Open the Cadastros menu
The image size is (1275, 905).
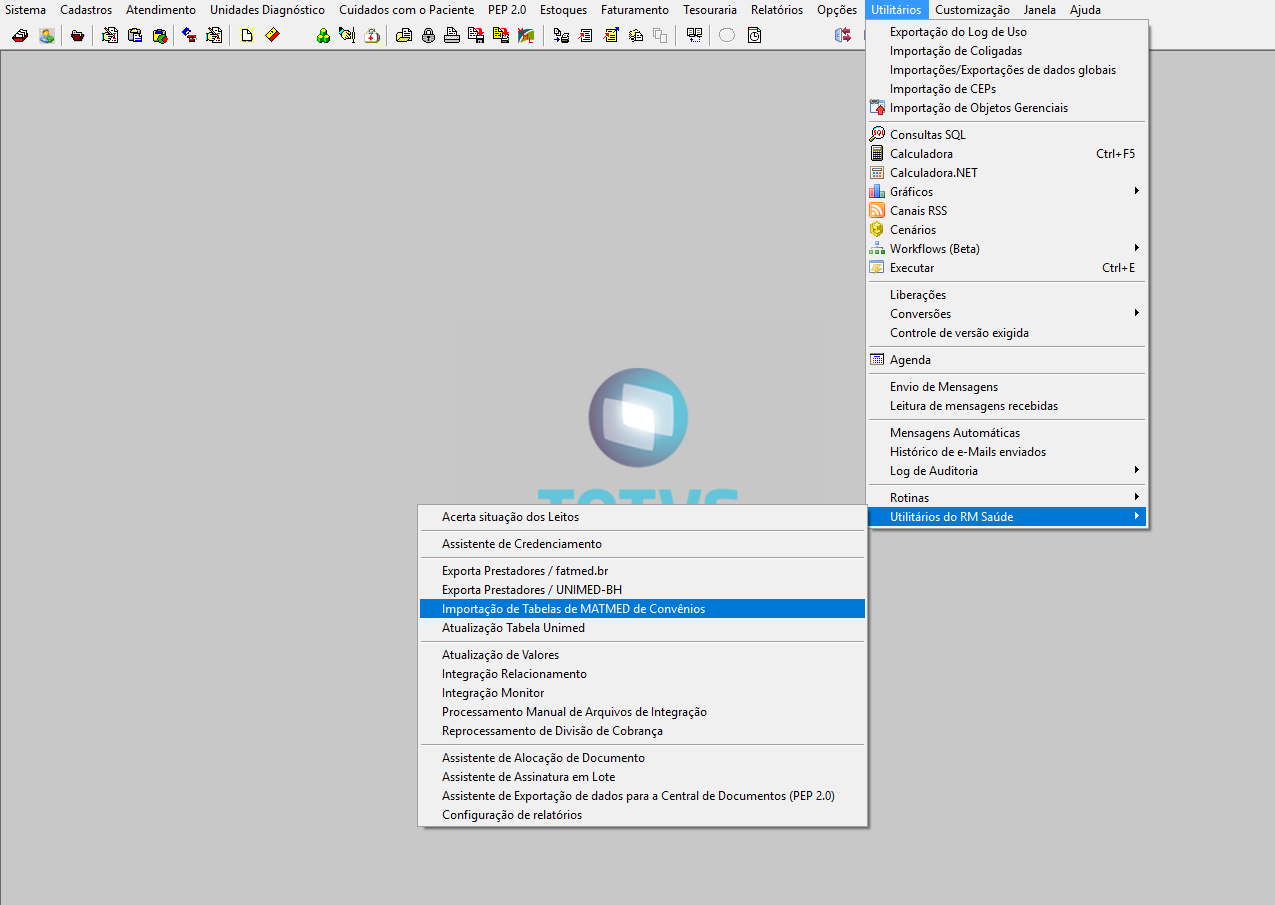(x=86, y=10)
